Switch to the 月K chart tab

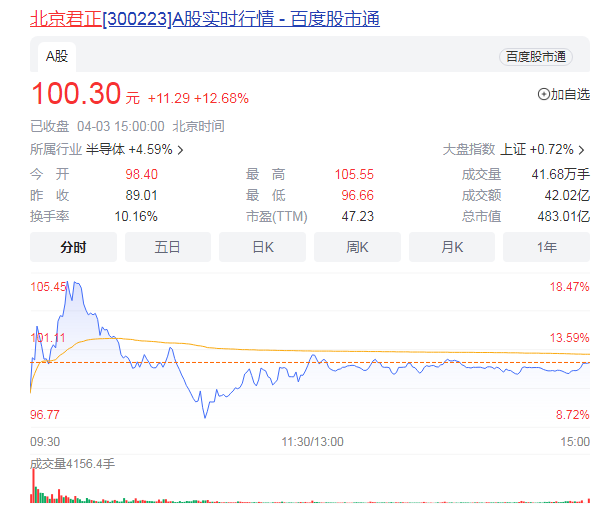[x=451, y=247]
